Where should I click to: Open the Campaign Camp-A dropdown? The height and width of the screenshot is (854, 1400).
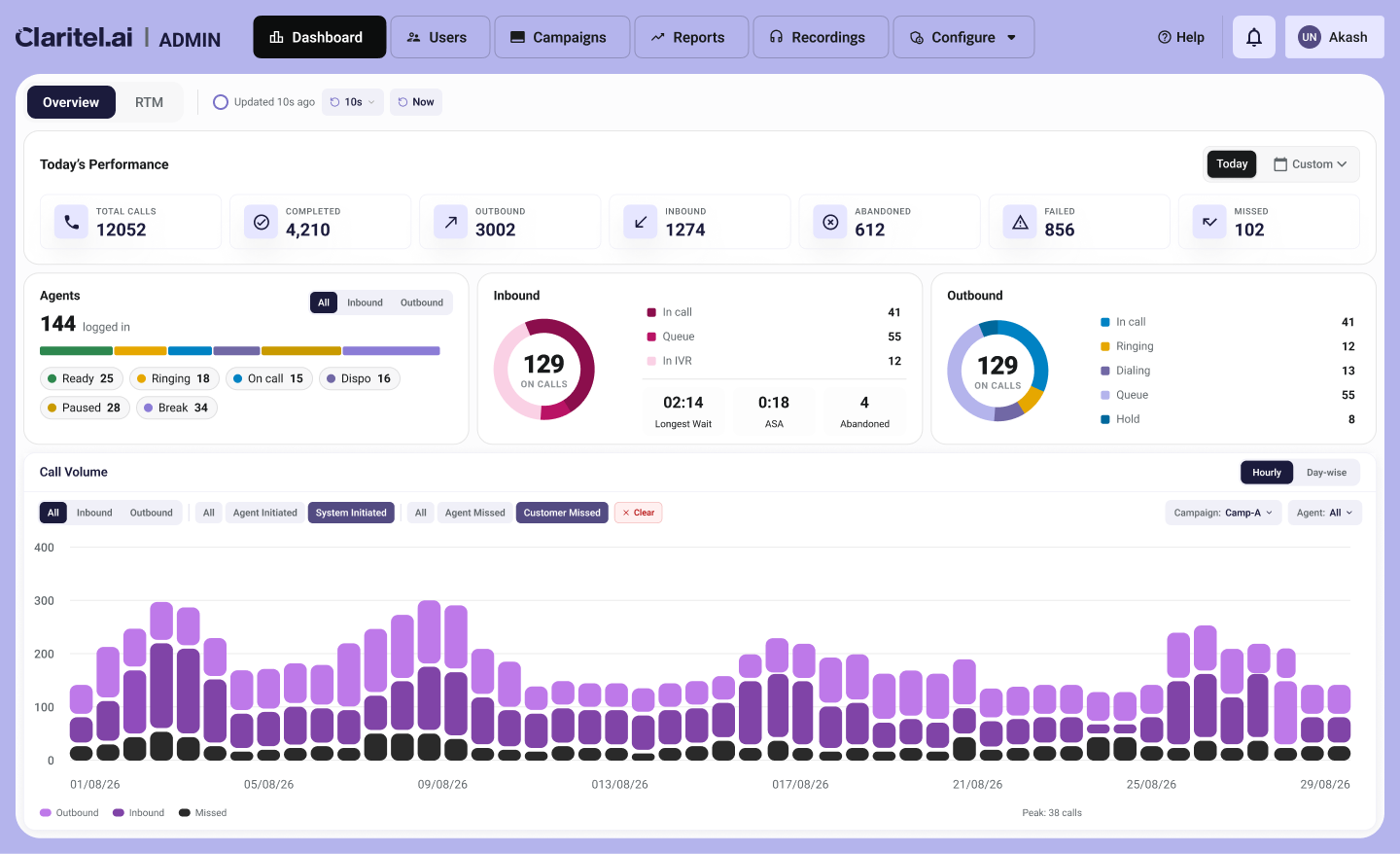[x=1223, y=513]
